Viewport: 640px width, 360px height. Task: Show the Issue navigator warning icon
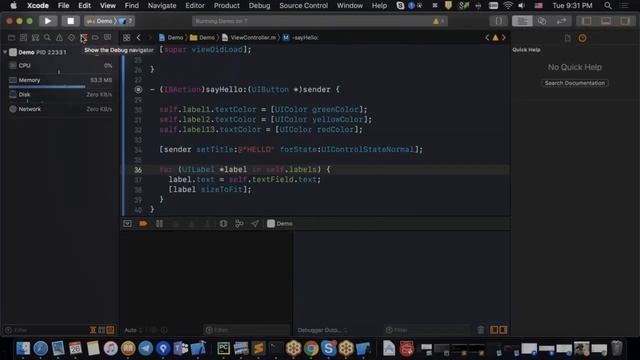[x=59, y=38]
